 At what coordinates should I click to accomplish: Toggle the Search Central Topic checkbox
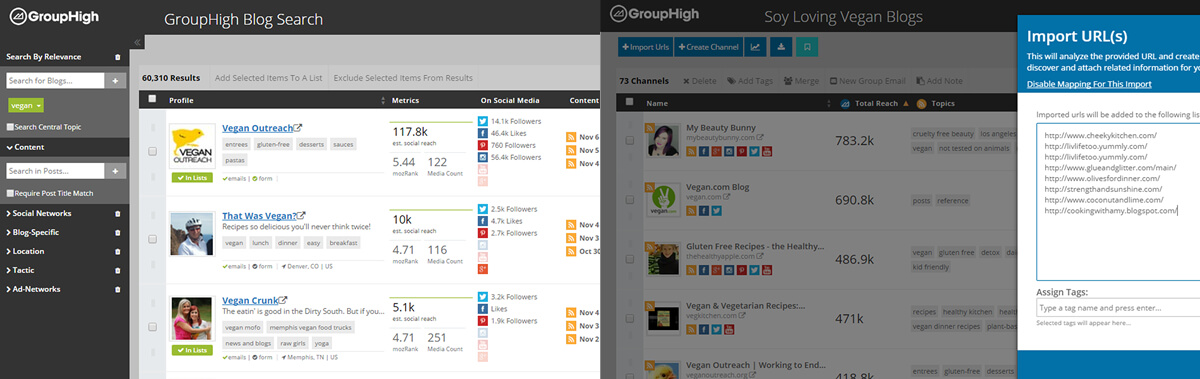[10, 127]
